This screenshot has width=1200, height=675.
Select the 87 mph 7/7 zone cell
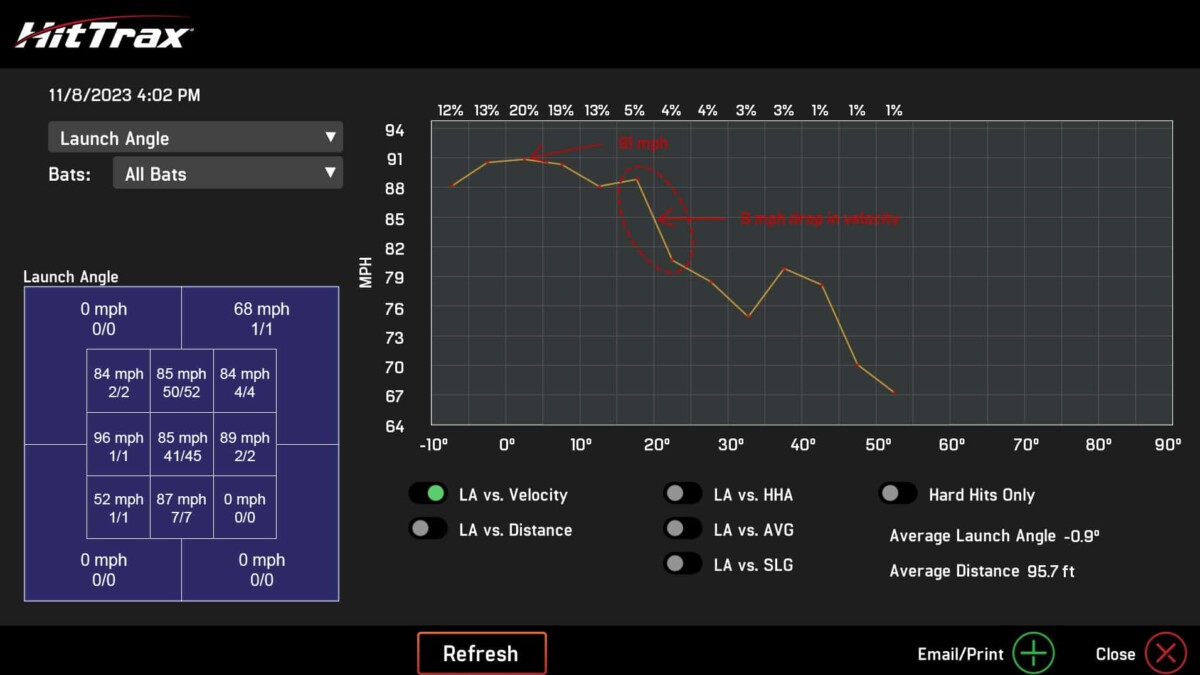tap(182, 508)
